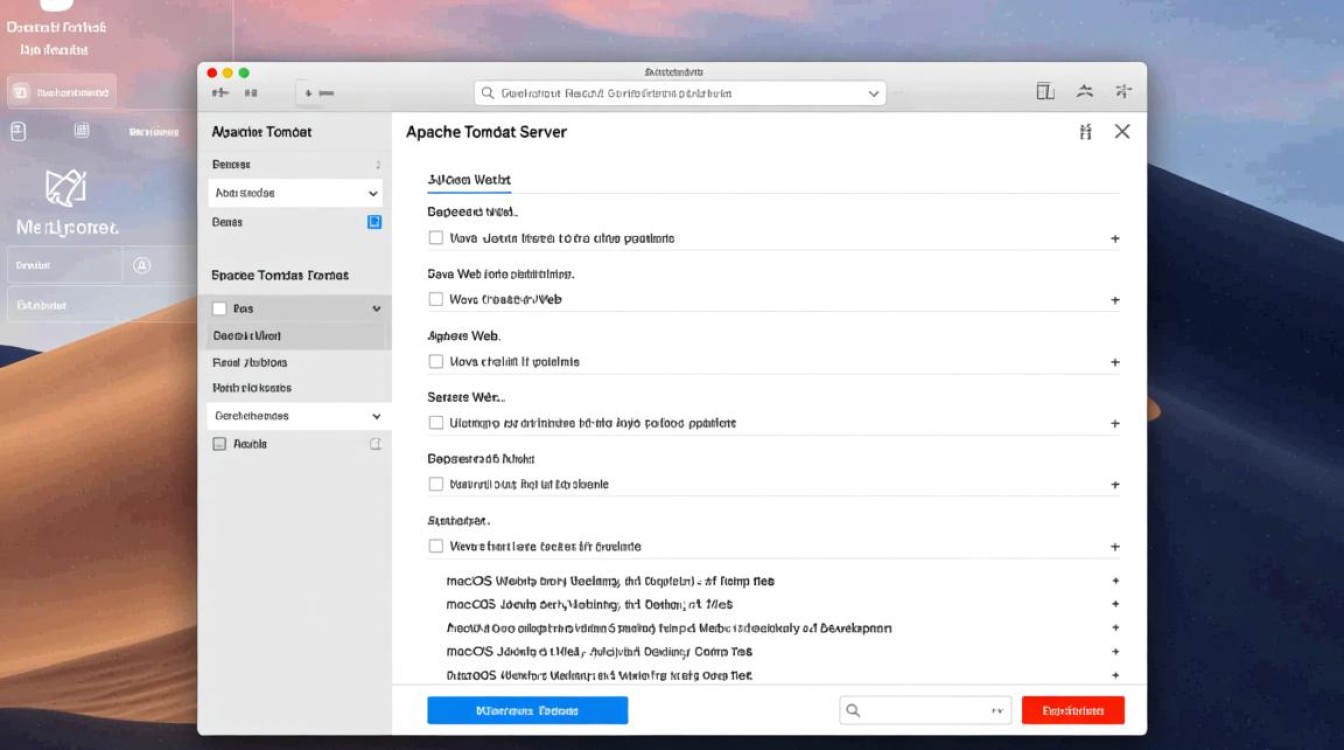Click the blue button at the dialog bottom
Screen dimensions: 1344x750
click(527, 711)
